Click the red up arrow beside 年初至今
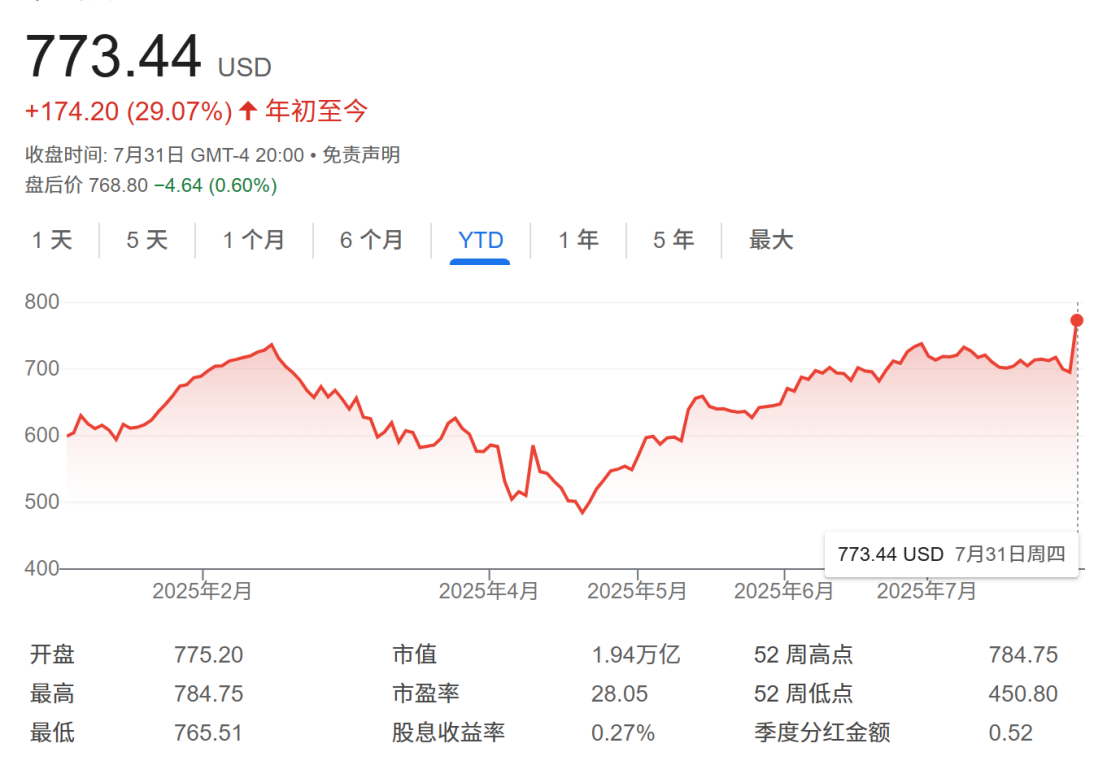This screenshot has width=1107, height=779. point(249,111)
